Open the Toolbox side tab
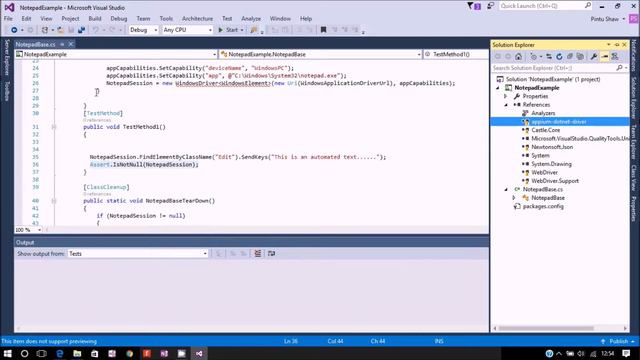Screen dimensions: 640x360 (x=7, y=91)
